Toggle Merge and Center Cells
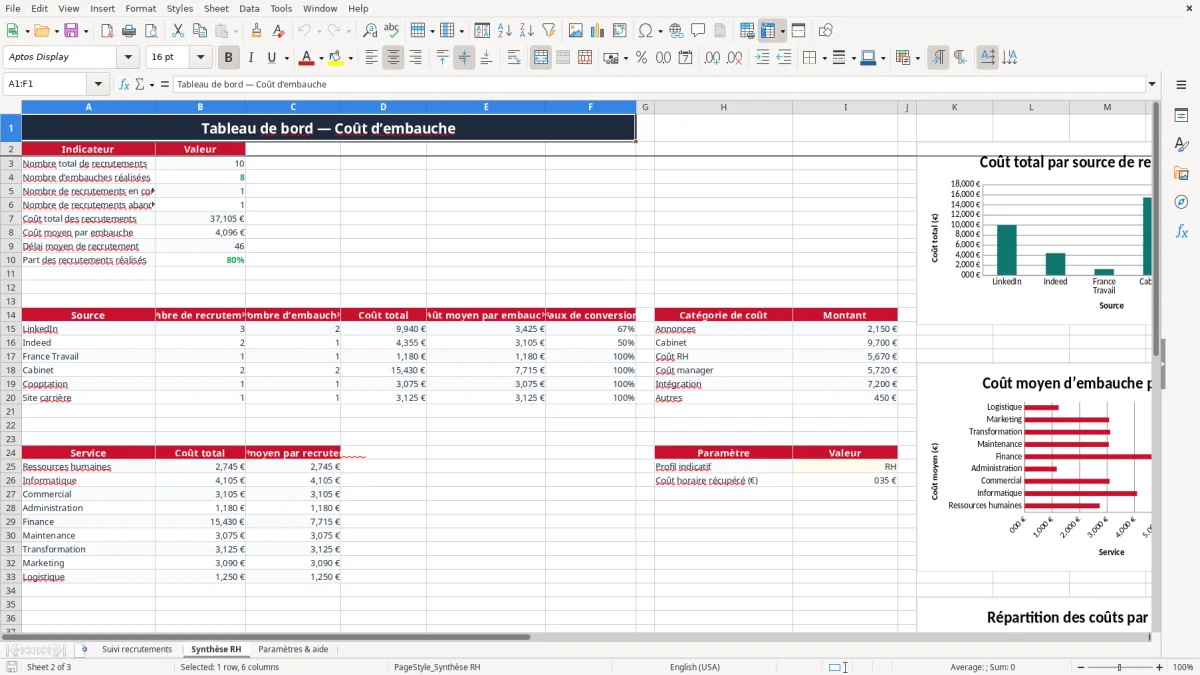The image size is (1200, 675). point(540,58)
